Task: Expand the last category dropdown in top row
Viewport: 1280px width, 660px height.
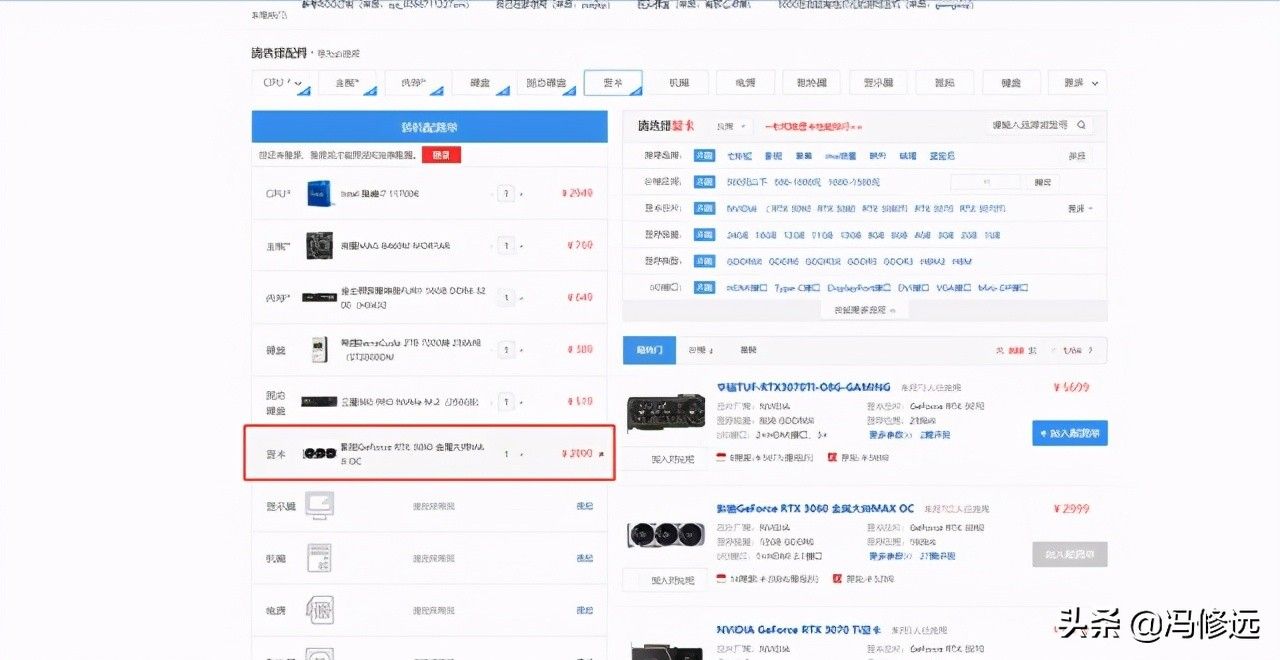Action: coord(1077,83)
